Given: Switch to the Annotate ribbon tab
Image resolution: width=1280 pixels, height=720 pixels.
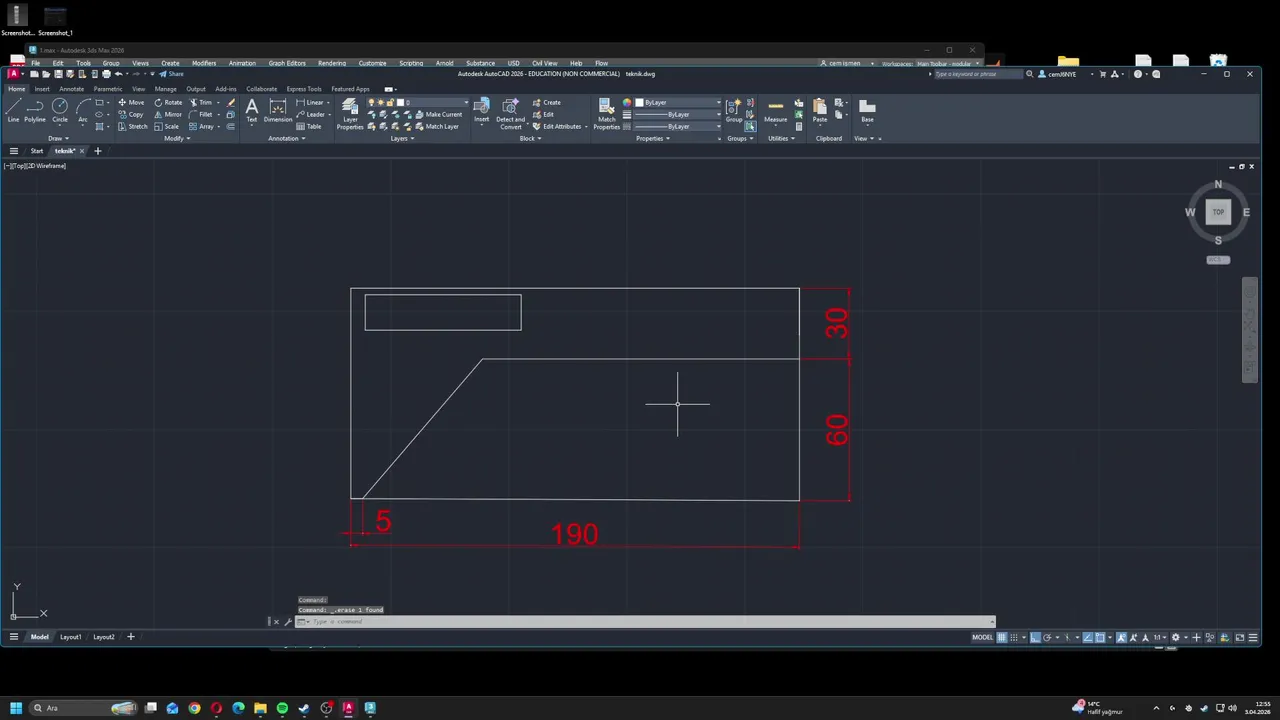Looking at the screenshot, I should coord(72,89).
